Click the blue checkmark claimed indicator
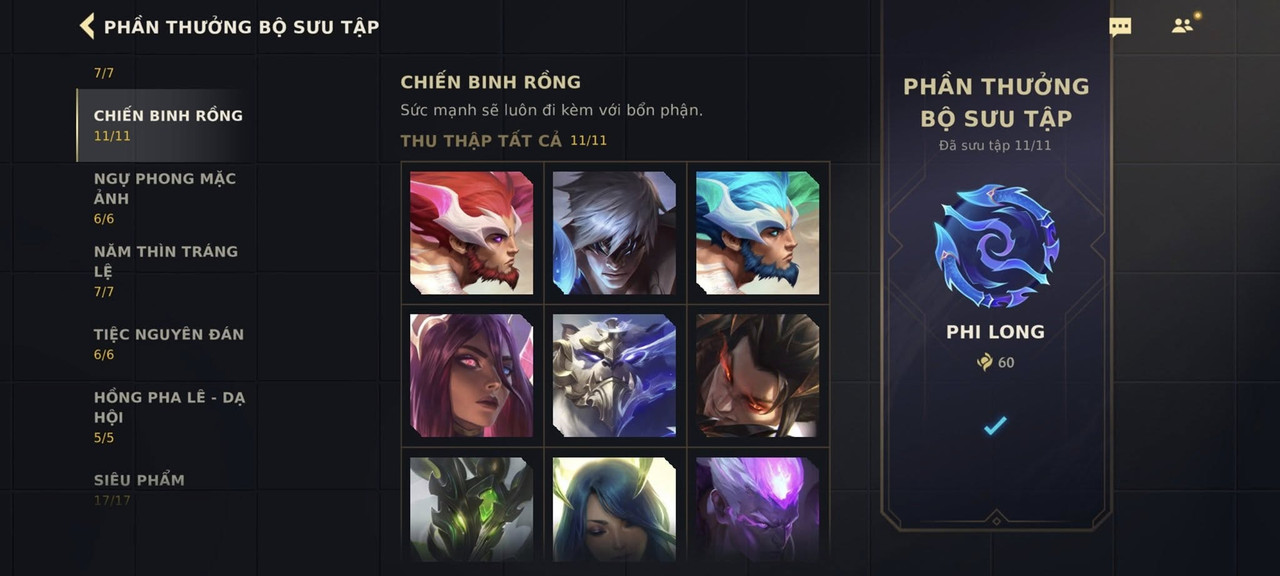This screenshot has width=1280, height=576. (995, 426)
